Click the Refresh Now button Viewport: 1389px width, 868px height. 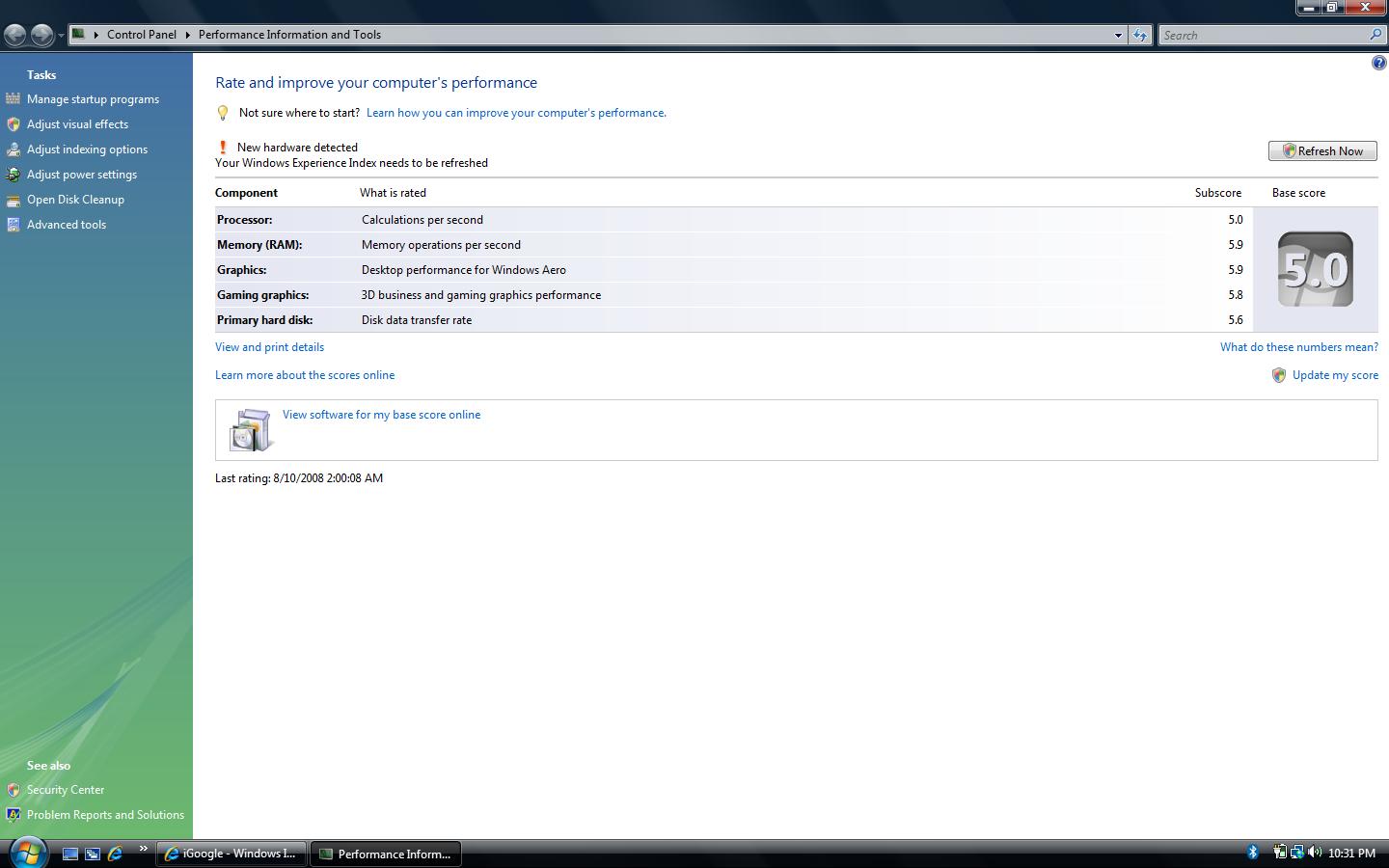[1322, 151]
